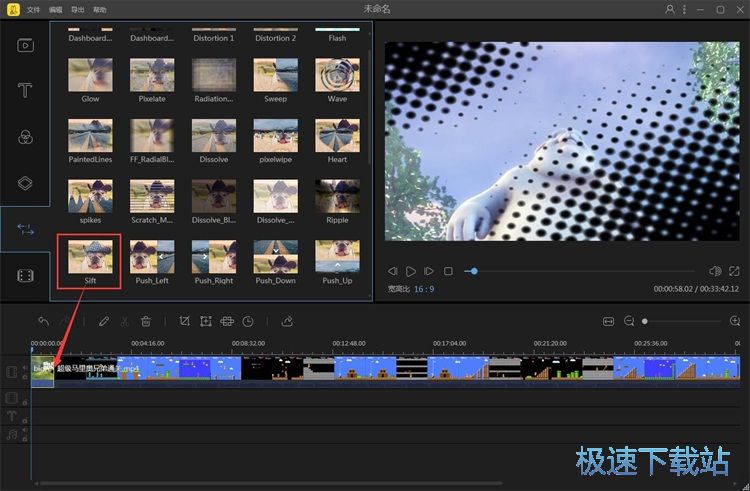Screen dimensions: 750x491
Task: Undo the last edit
Action: [x=44, y=321]
